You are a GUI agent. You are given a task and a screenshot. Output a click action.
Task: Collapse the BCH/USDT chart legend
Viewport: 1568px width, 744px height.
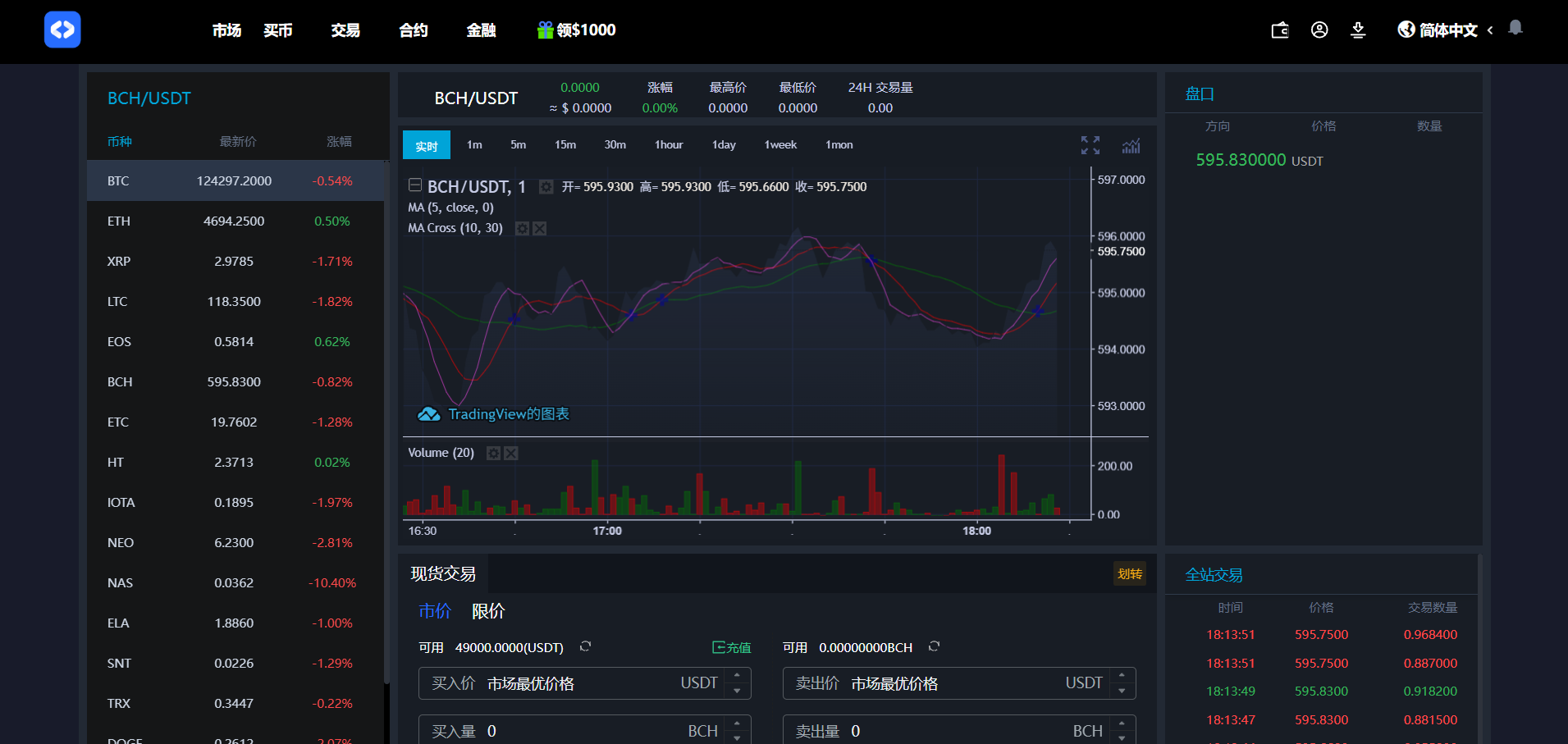click(x=415, y=185)
